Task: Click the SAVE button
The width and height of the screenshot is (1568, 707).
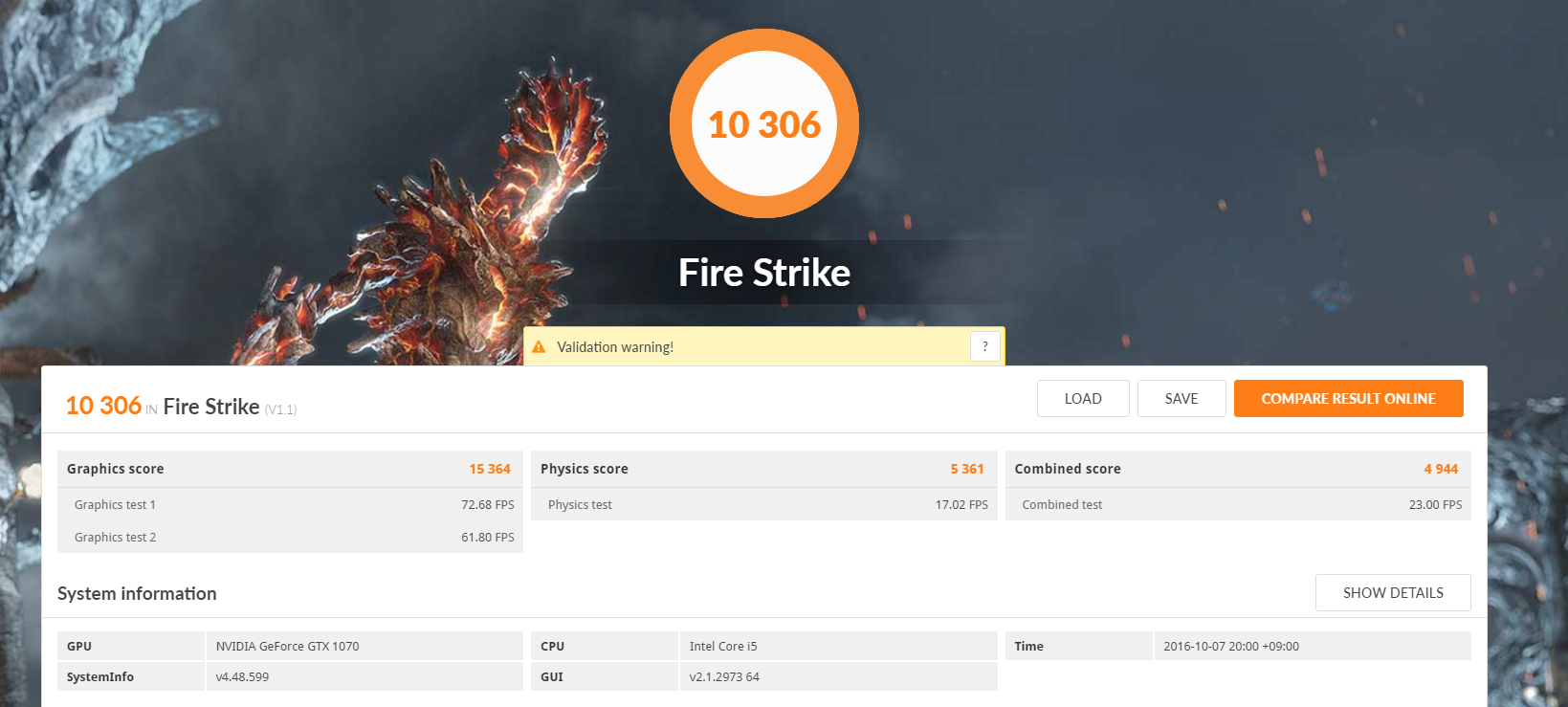Action: tap(1182, 399)
